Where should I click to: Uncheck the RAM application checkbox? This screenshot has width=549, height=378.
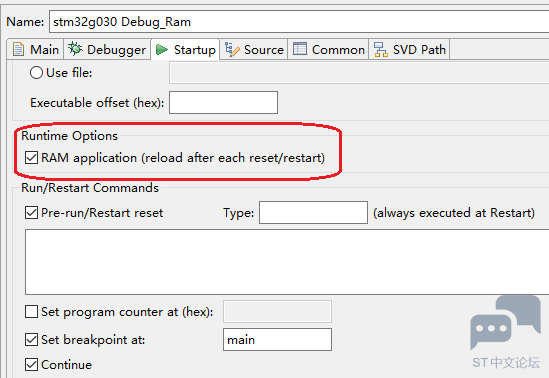pyautogui.click(x=32, y=158)
